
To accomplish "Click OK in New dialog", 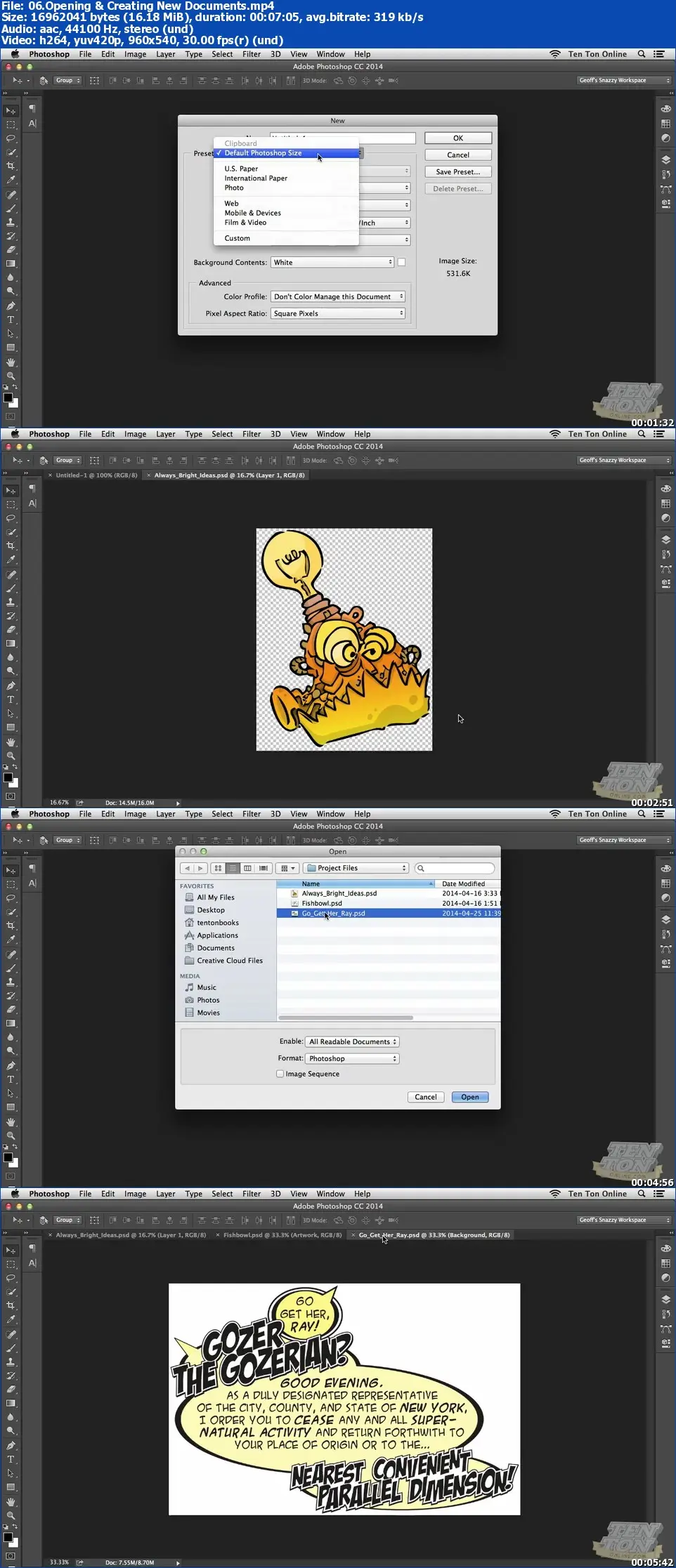I will coord(458,138).
